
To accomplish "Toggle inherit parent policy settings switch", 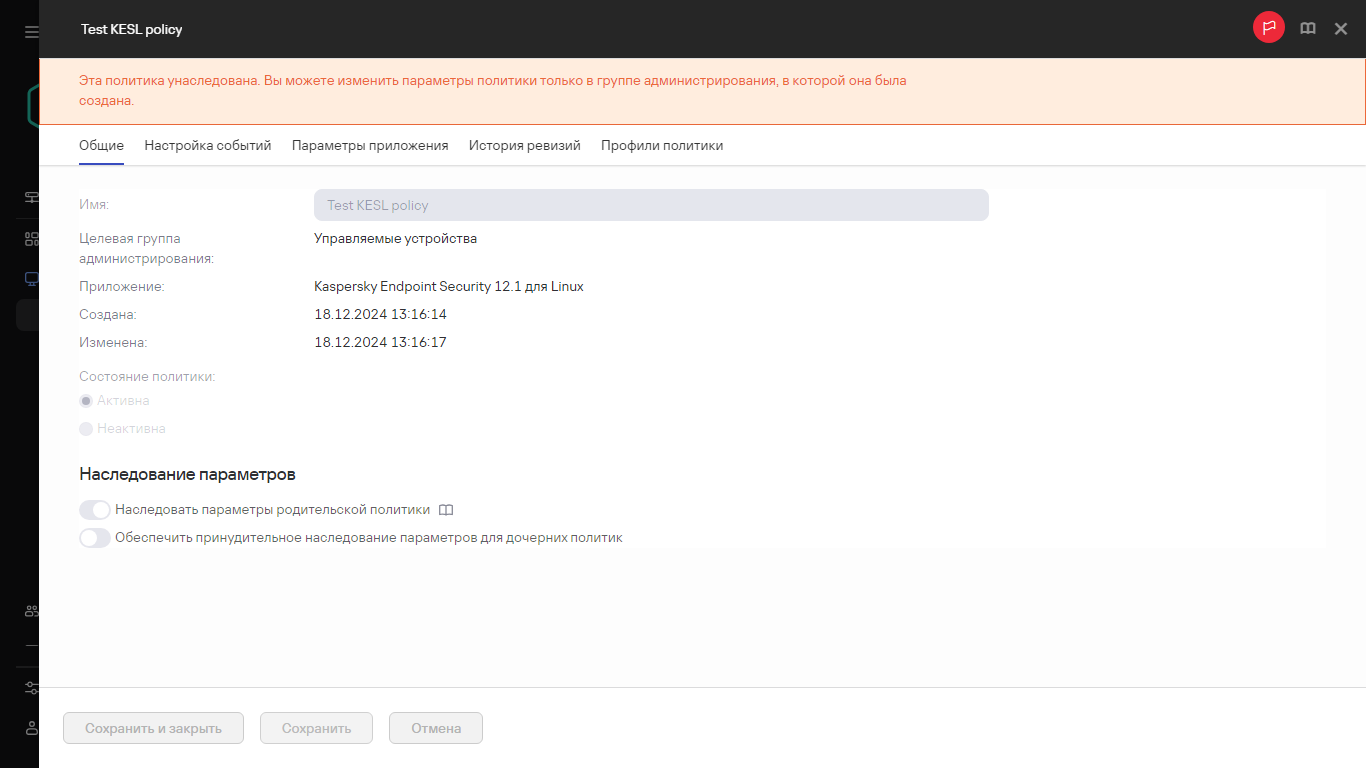I will [95, 510].
